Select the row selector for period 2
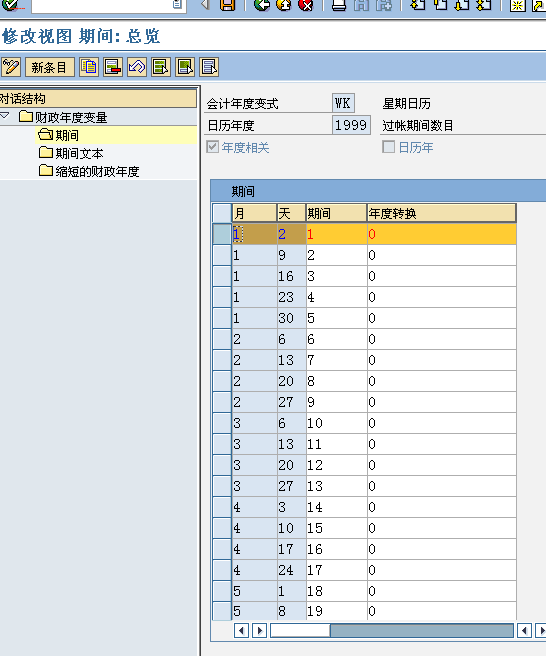554x656 pixels. [222, 255]
